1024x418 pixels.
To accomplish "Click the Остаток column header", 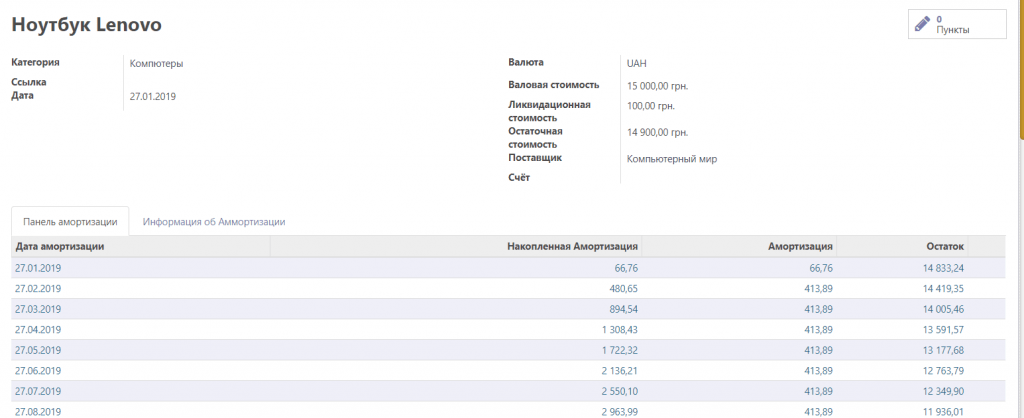I will click(902, 246).
